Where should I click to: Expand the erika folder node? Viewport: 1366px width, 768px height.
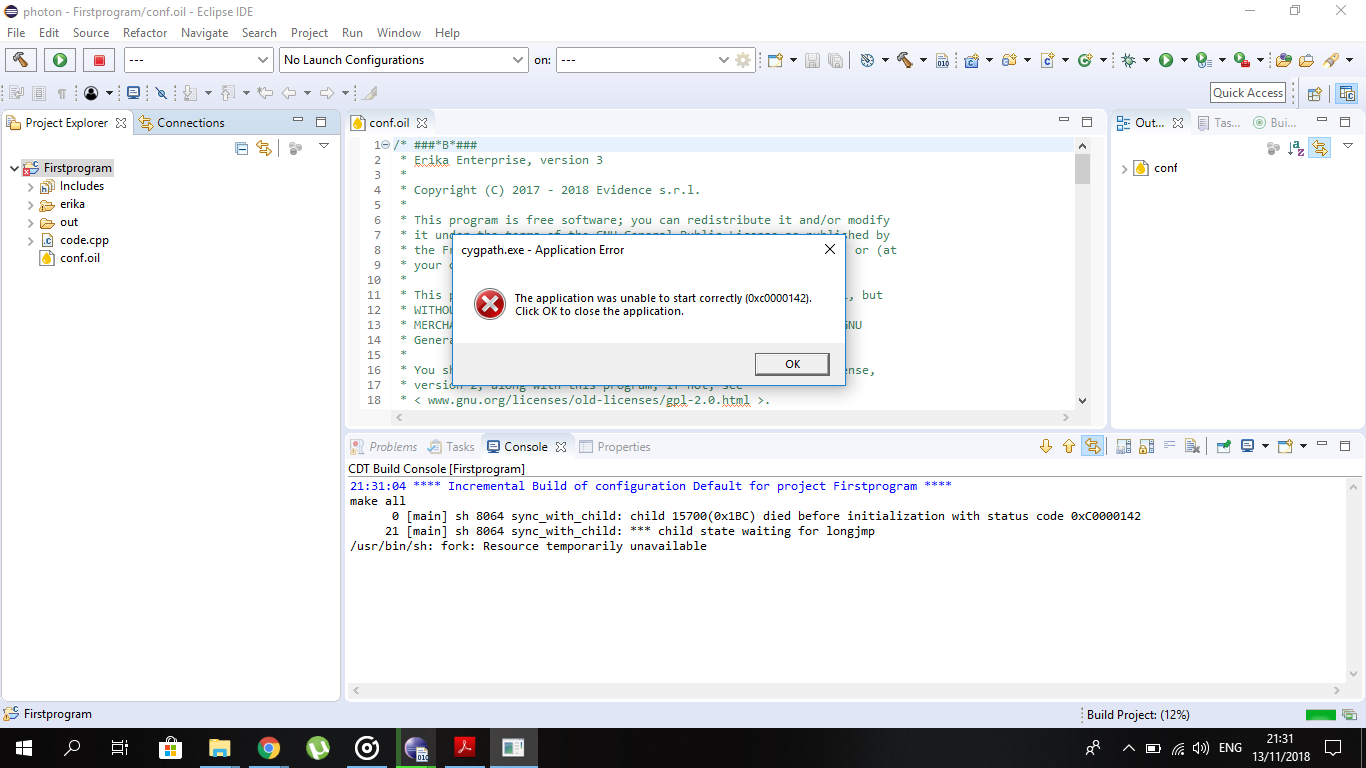31,204
